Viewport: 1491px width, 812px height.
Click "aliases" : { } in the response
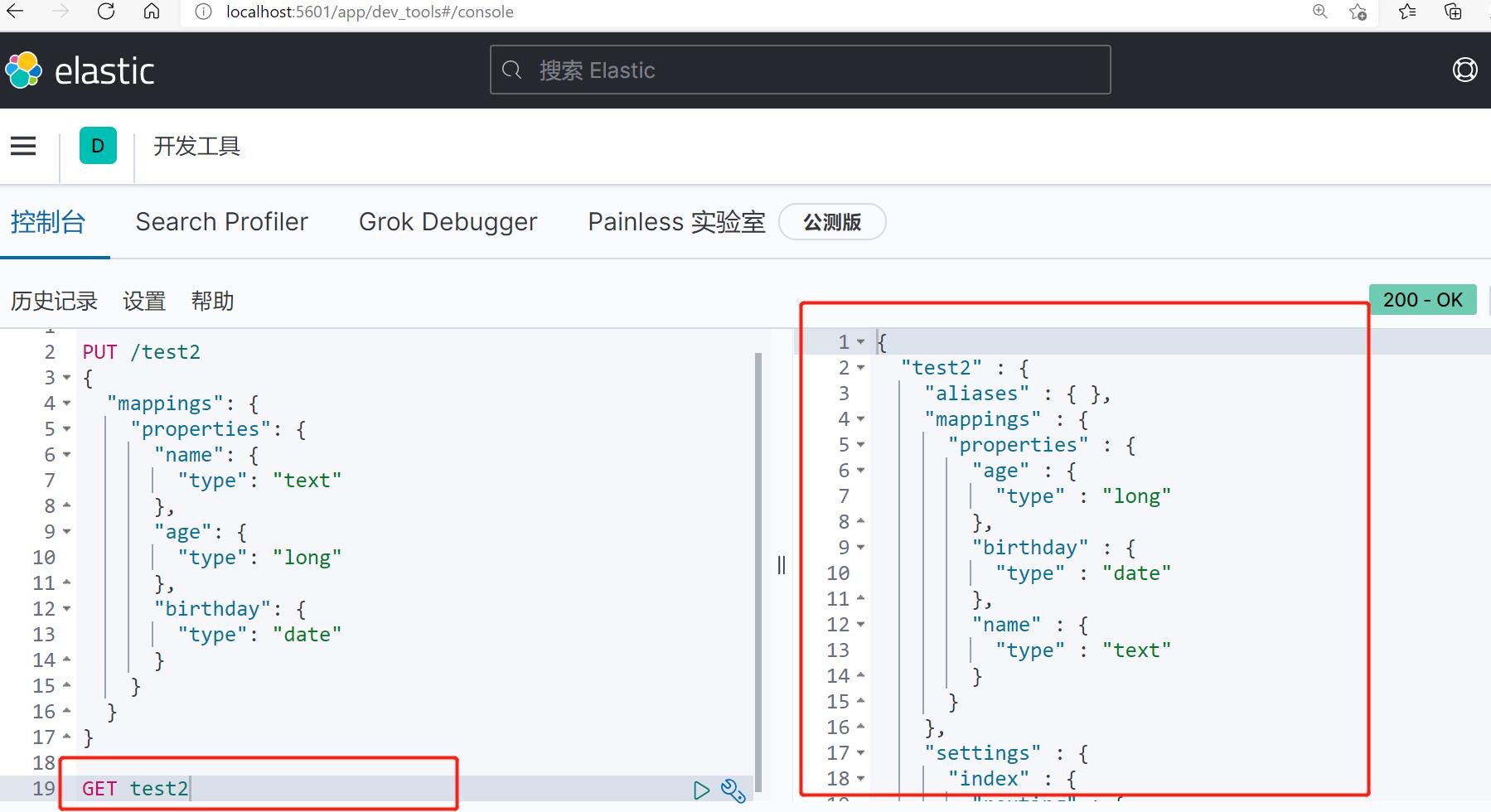pos(1017,394)
